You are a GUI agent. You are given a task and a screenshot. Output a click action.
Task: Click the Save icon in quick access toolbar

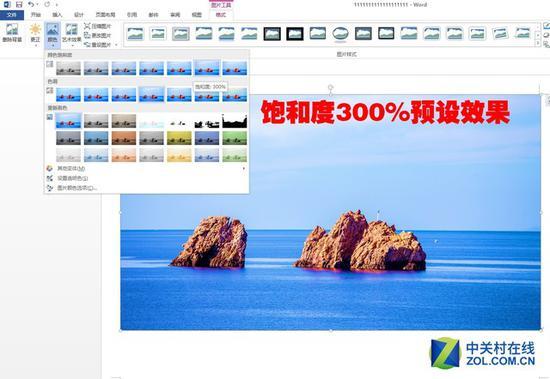coord(19,5)
